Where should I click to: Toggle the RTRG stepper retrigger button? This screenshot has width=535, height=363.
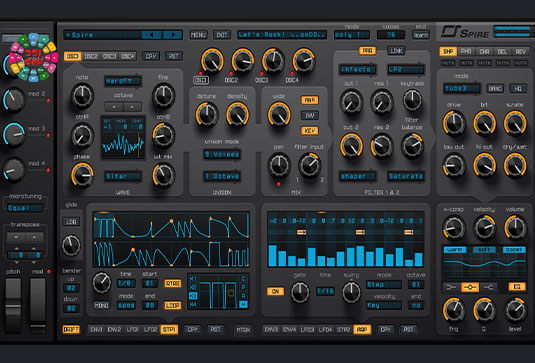coord(173,284)
